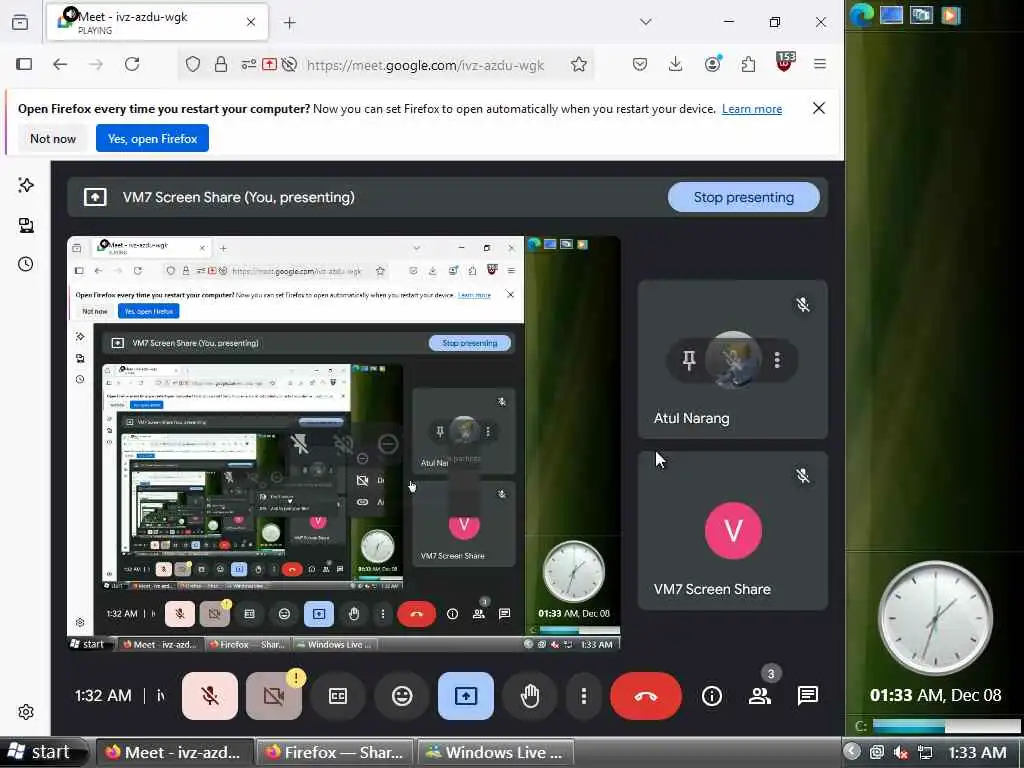Click the Firefox URL address field
1024x768 pixels.
tap(425, 65)
